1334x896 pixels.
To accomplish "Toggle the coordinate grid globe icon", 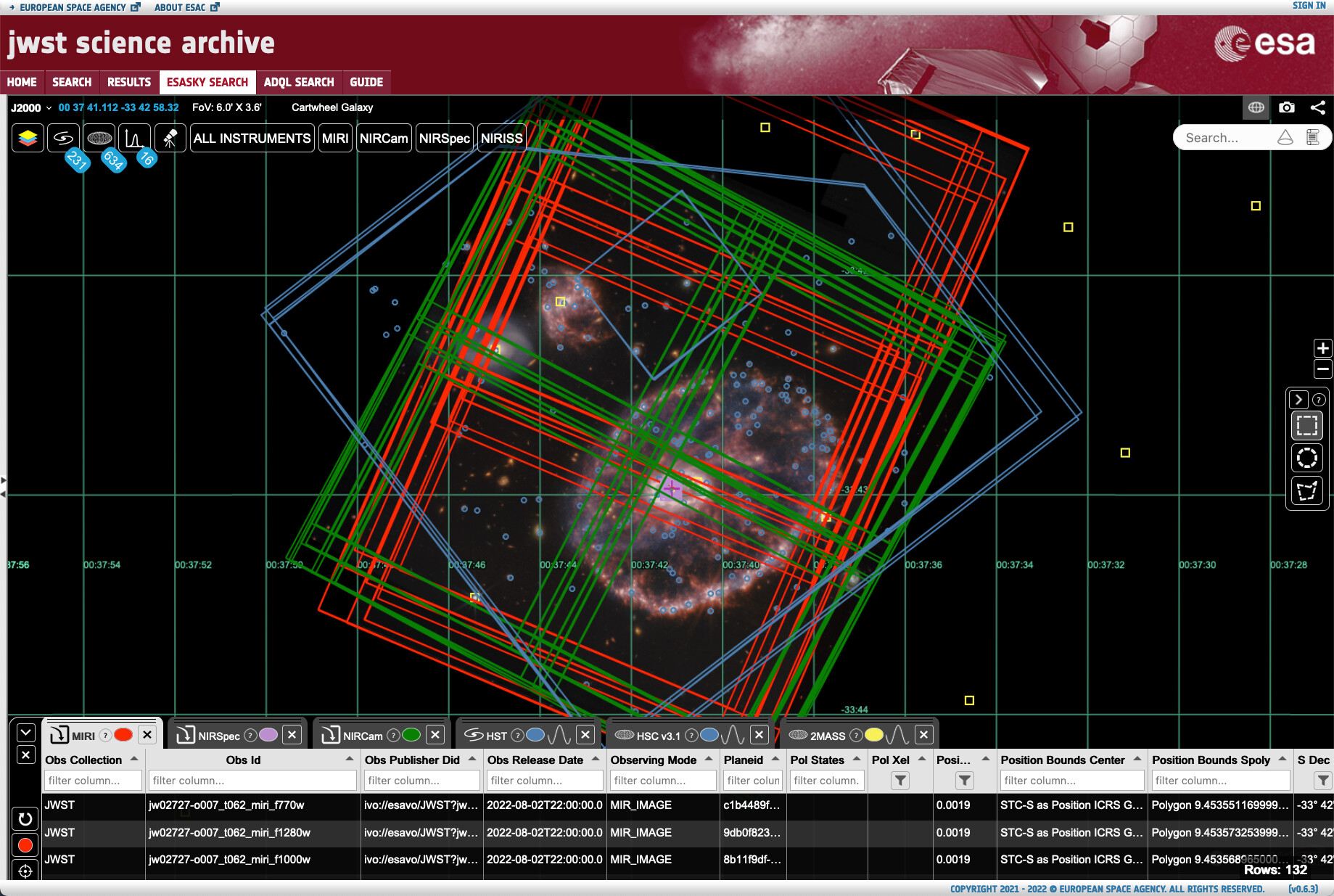I will 1256,107.
